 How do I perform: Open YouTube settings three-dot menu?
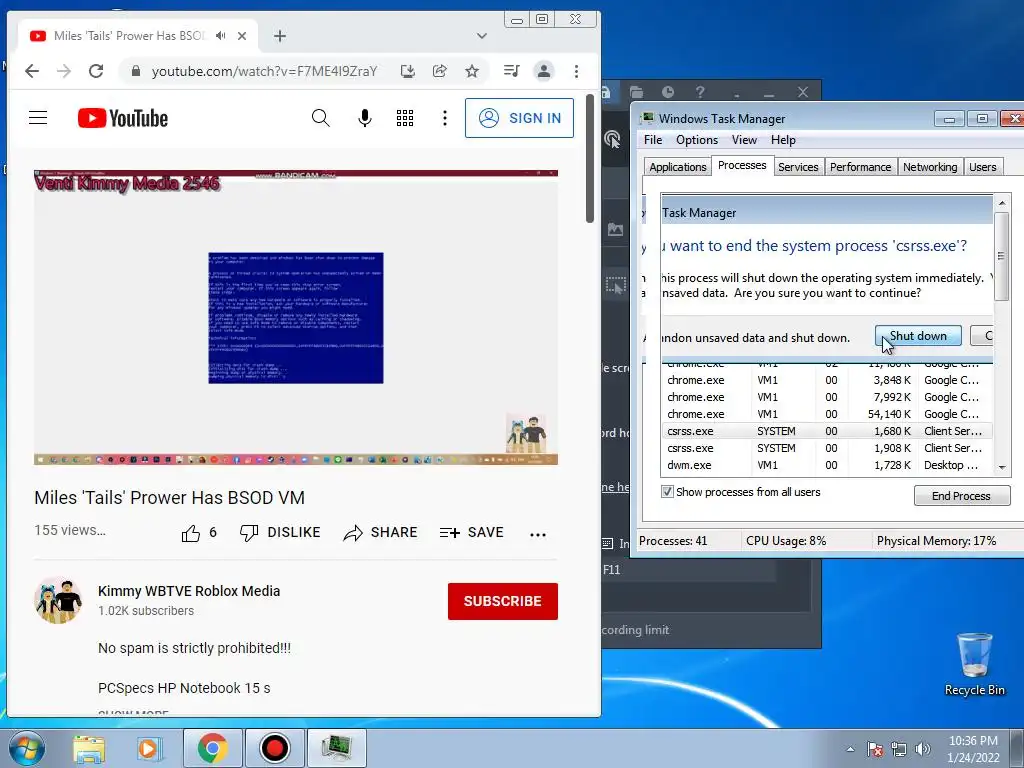[x=445, y=118]
